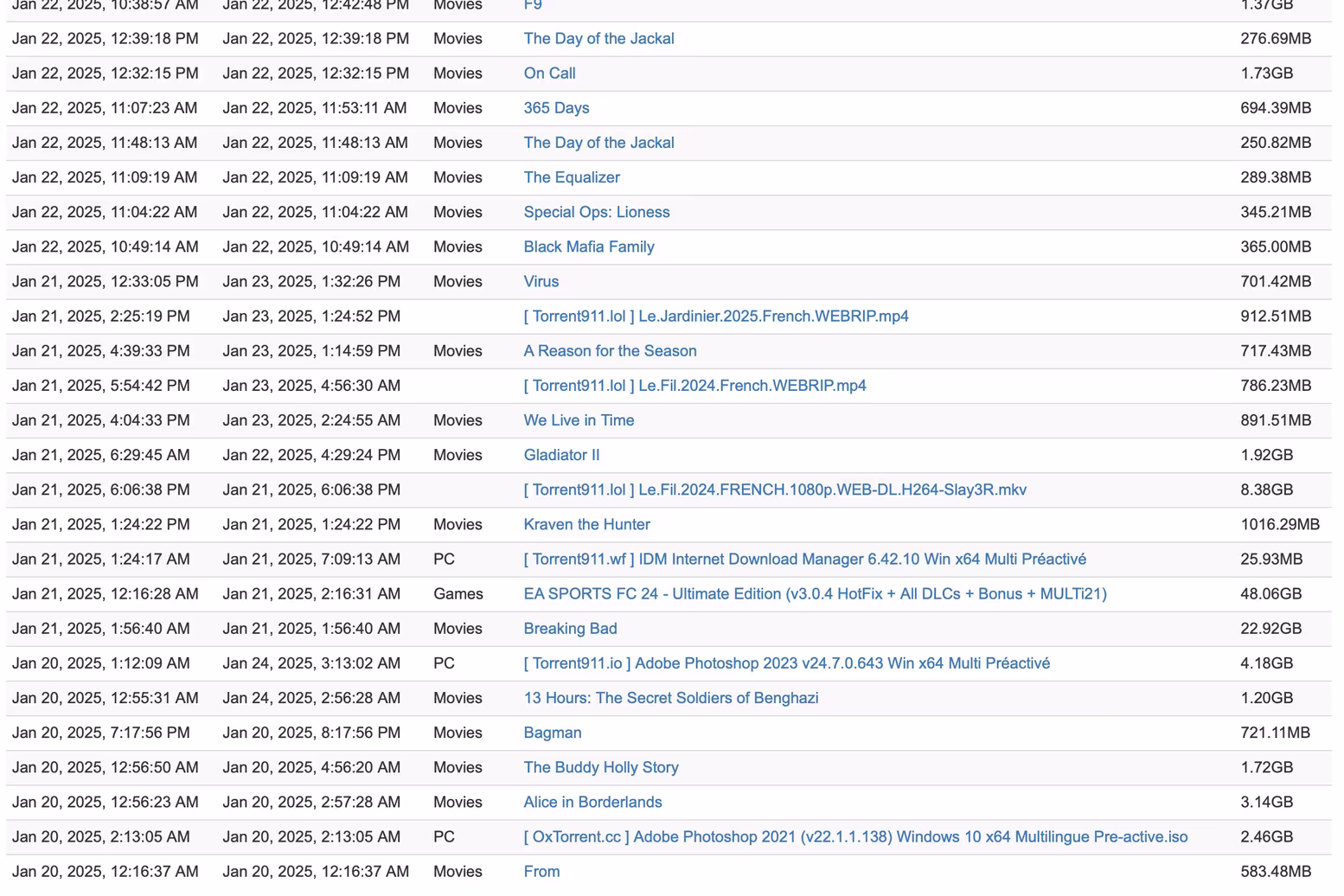This screenshot has height=896, width=1344.
Task: Select the Alice in Borderlands link
Action: pos(592,801)
